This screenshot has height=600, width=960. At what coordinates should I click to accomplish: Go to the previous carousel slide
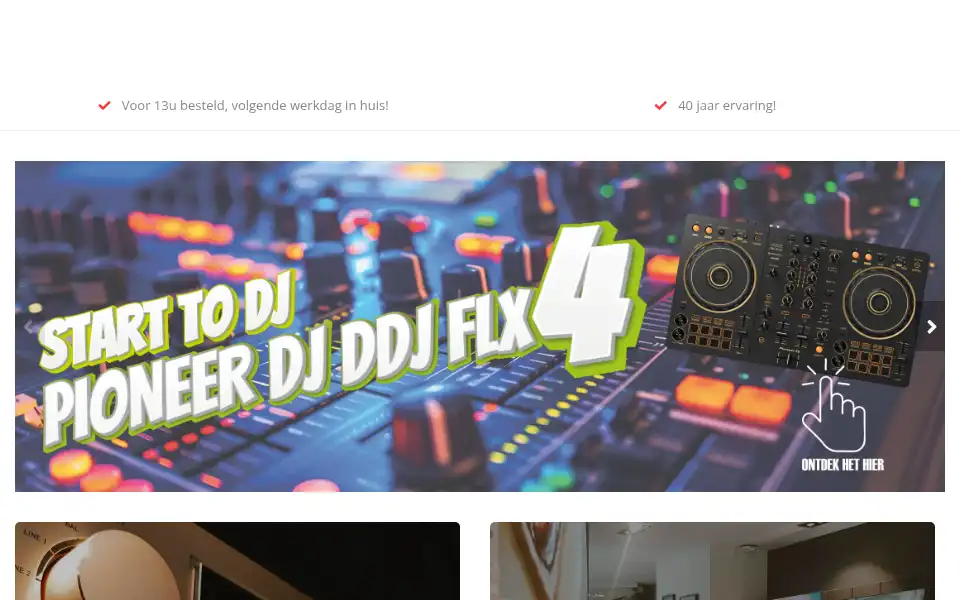pyautogui.click(x=28, y=326)
